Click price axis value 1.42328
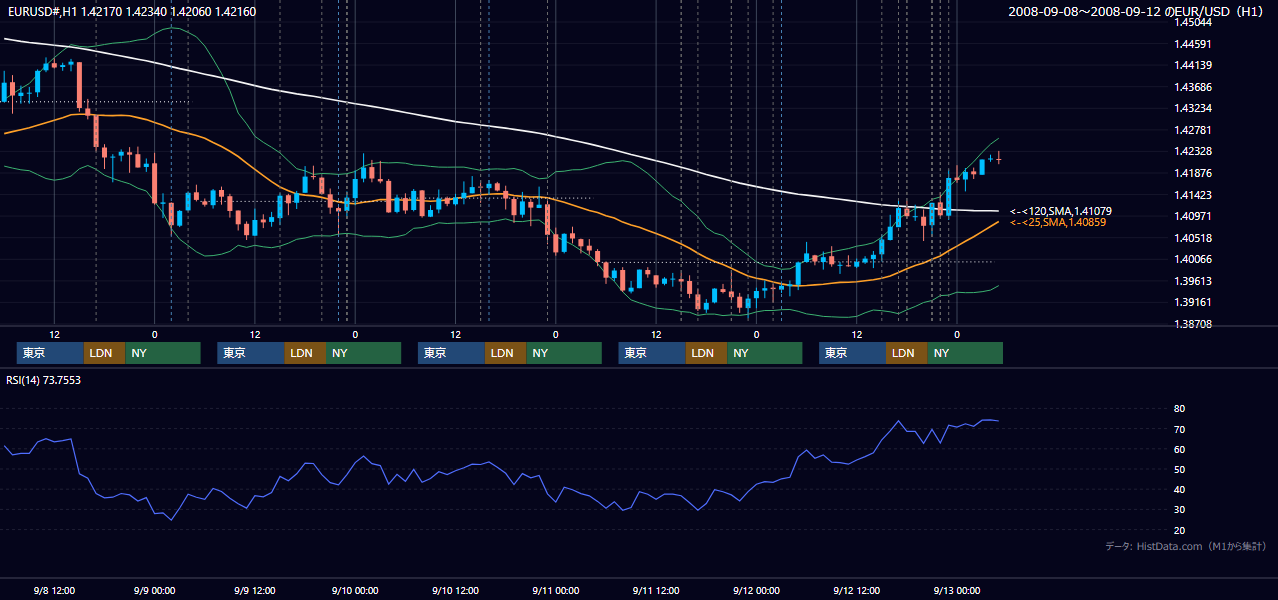 point(1193,151)
